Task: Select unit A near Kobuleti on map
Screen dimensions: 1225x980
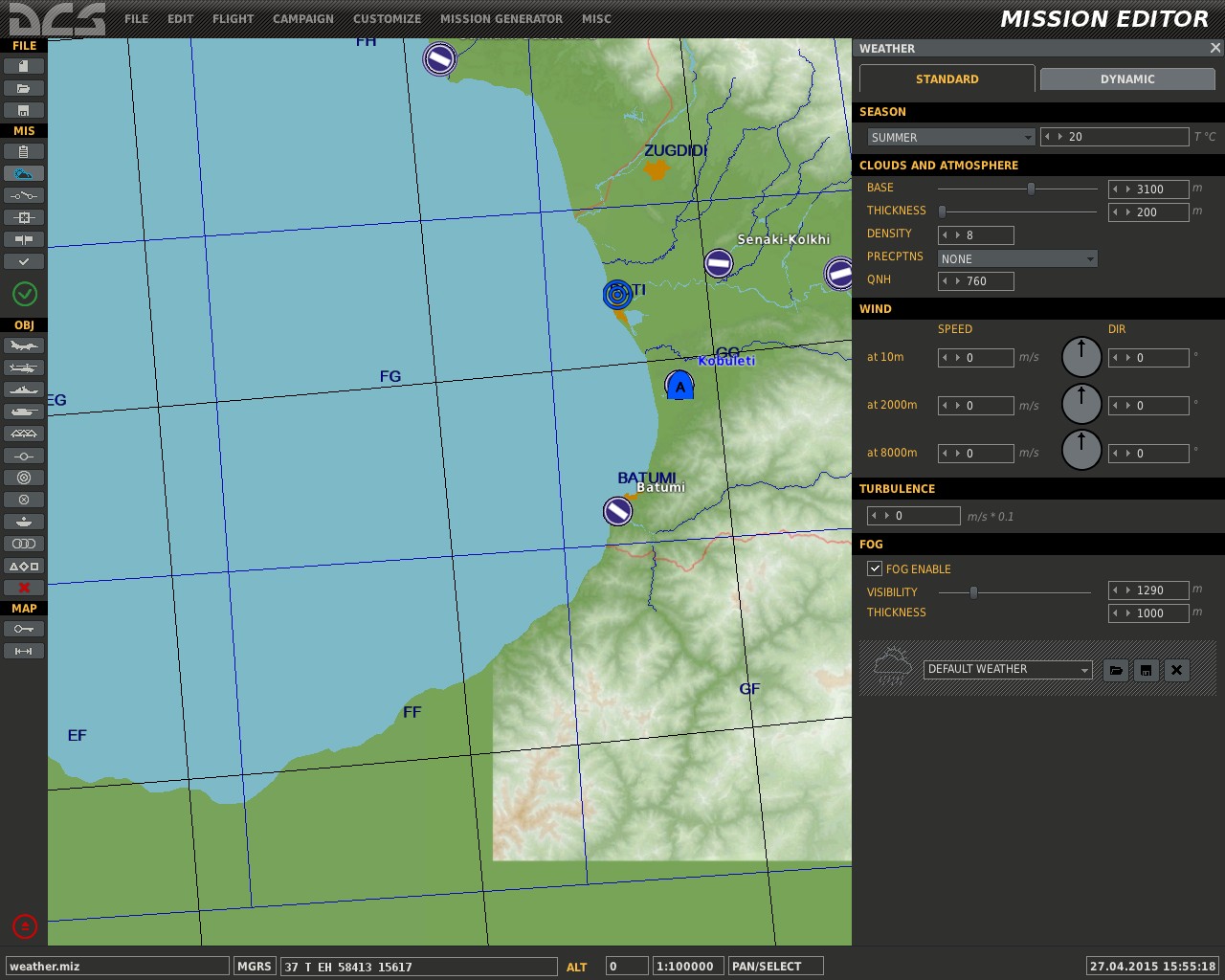Action: (679, 386)
